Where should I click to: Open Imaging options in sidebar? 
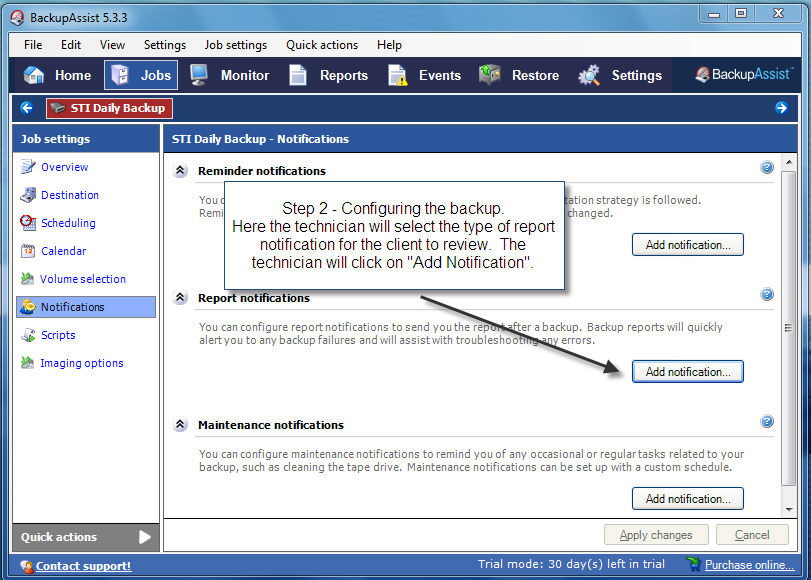82,363
